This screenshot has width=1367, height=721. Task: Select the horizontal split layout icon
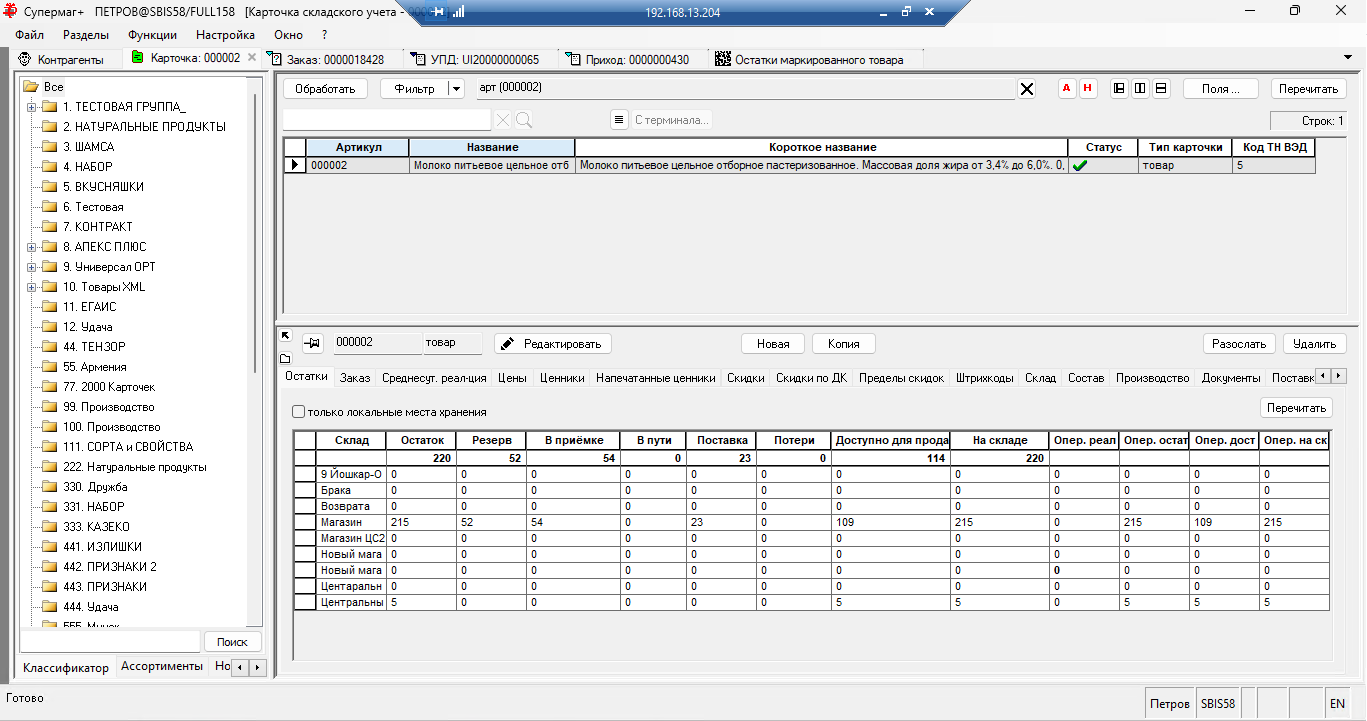(x=1161, y=88)
